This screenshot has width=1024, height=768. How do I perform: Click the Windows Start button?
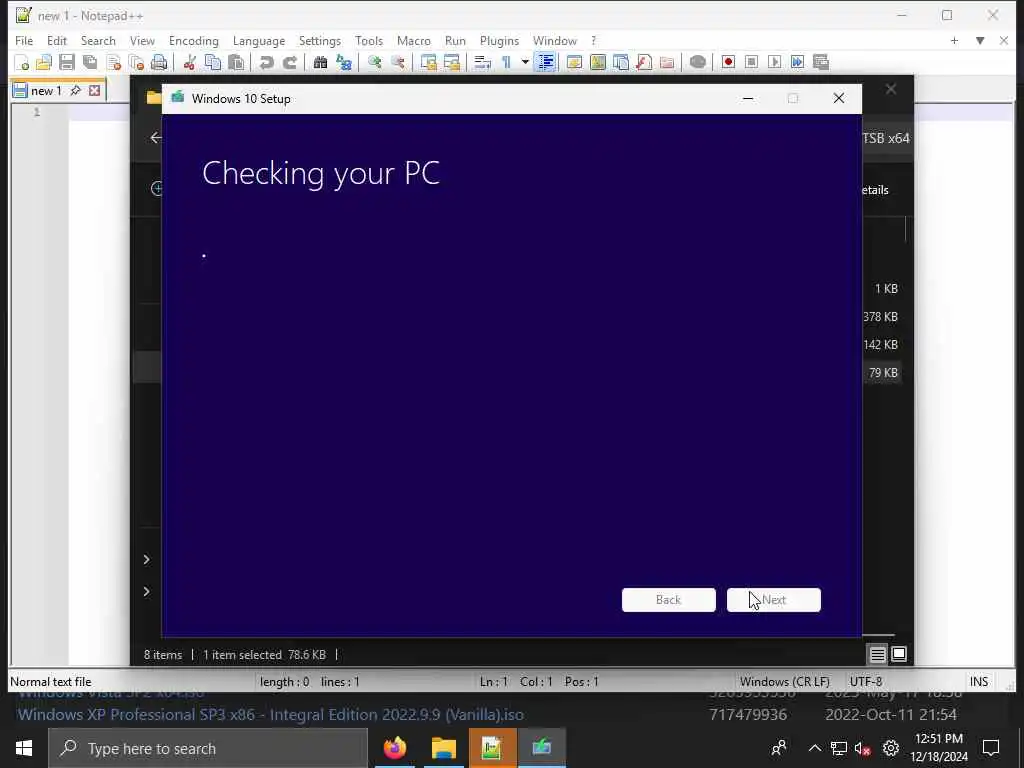24,748
